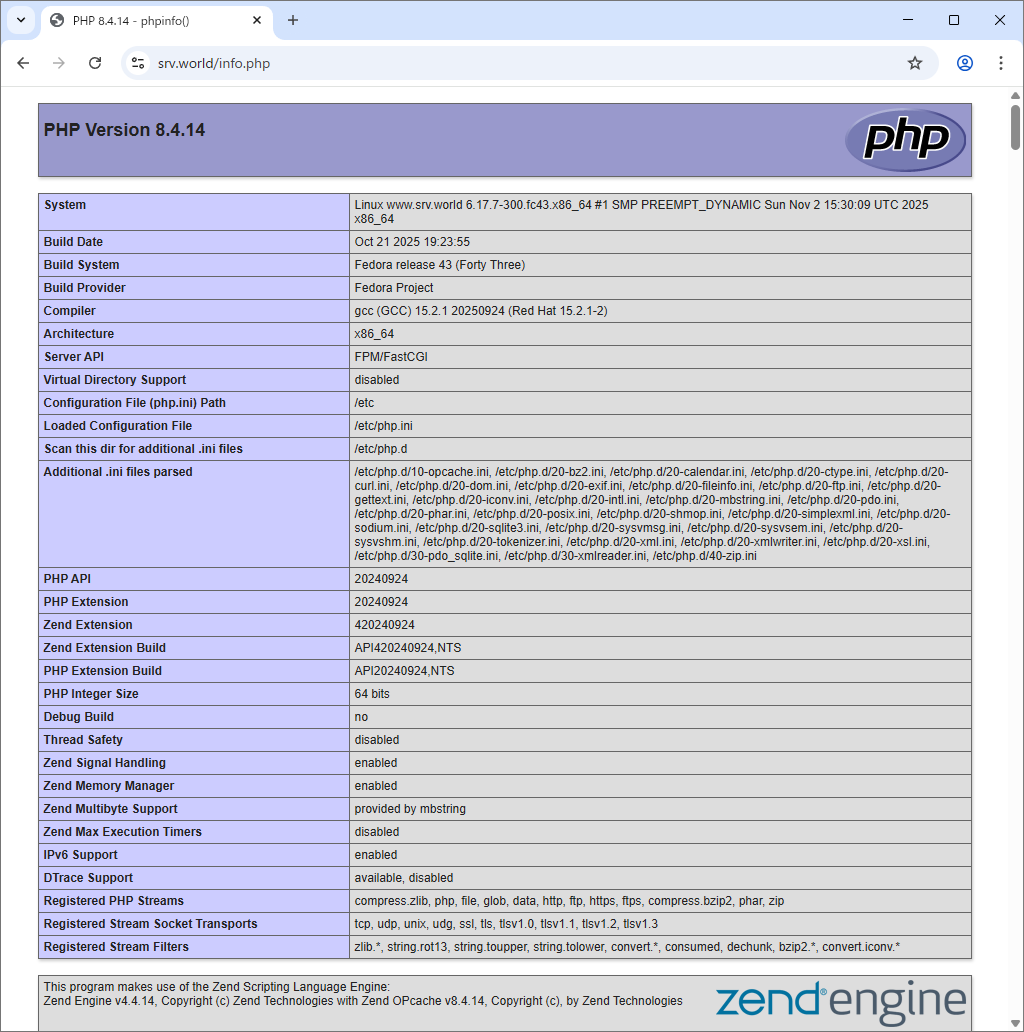Open a new tab with plus button
This screenshot has height=1032, width=1024.
coord(293,20)
